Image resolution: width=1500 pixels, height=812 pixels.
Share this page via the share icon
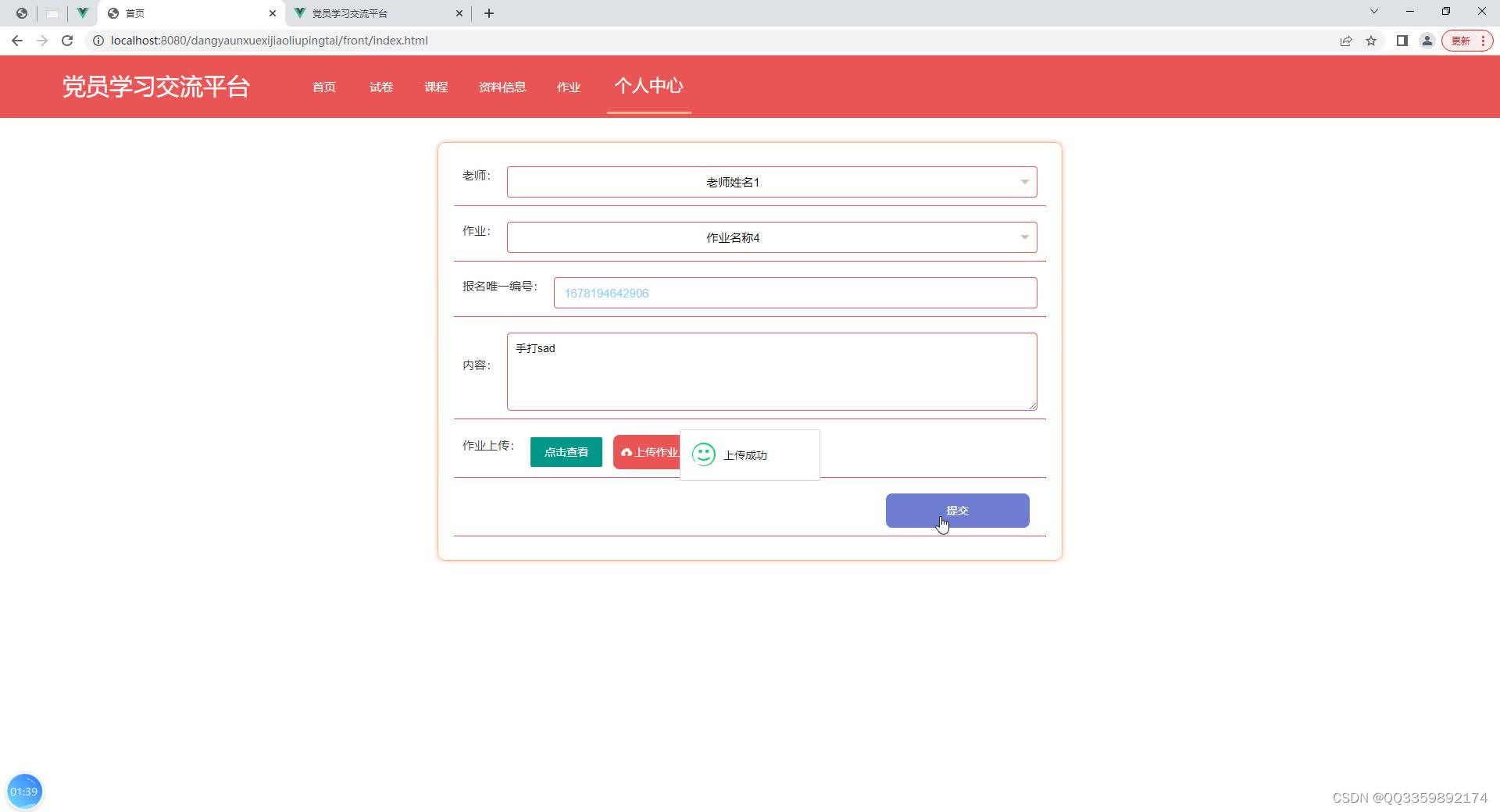(1346, 41)
